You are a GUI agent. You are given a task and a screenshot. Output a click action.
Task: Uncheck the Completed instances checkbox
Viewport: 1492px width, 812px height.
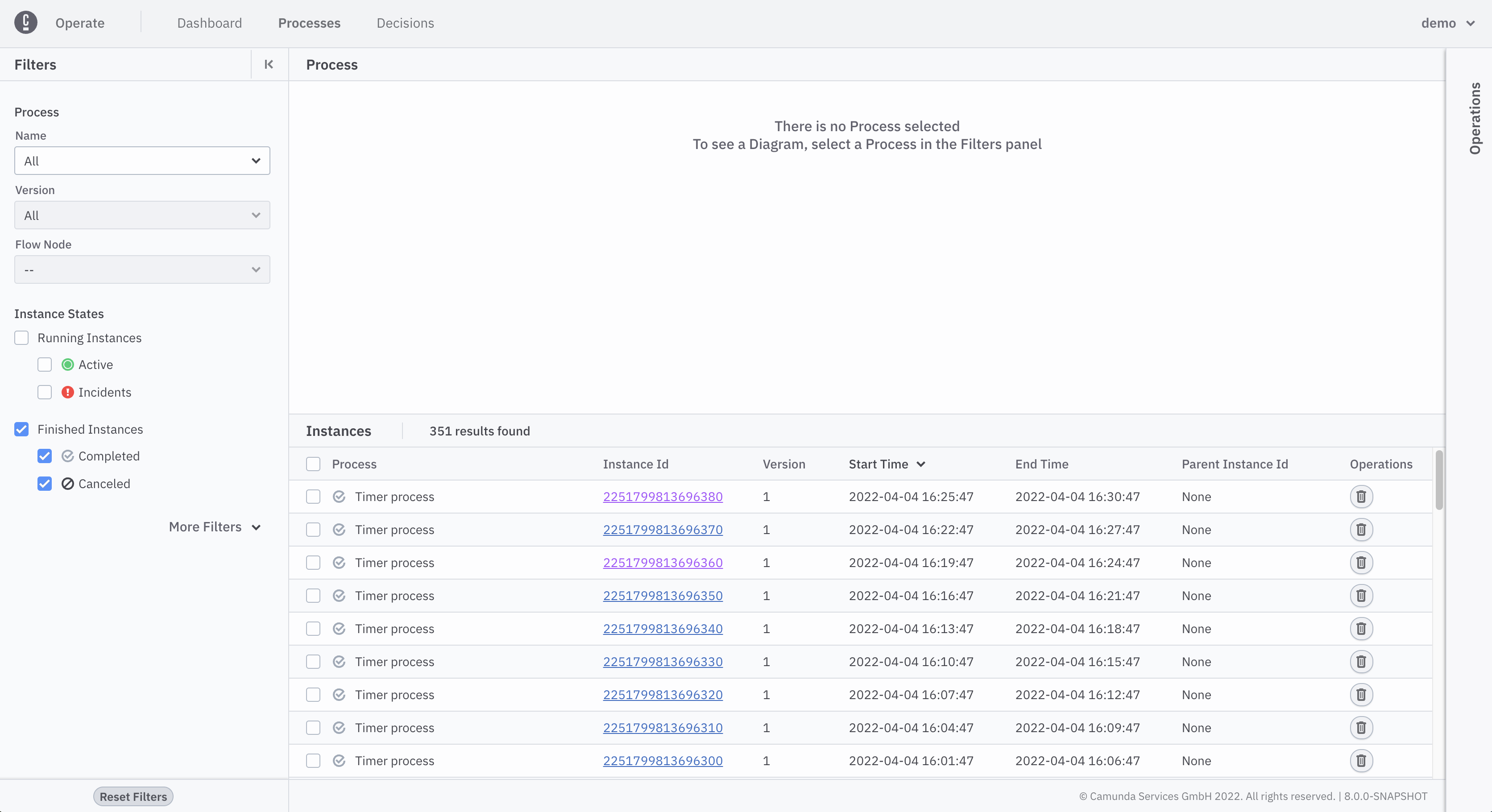[x=45, y=456]
